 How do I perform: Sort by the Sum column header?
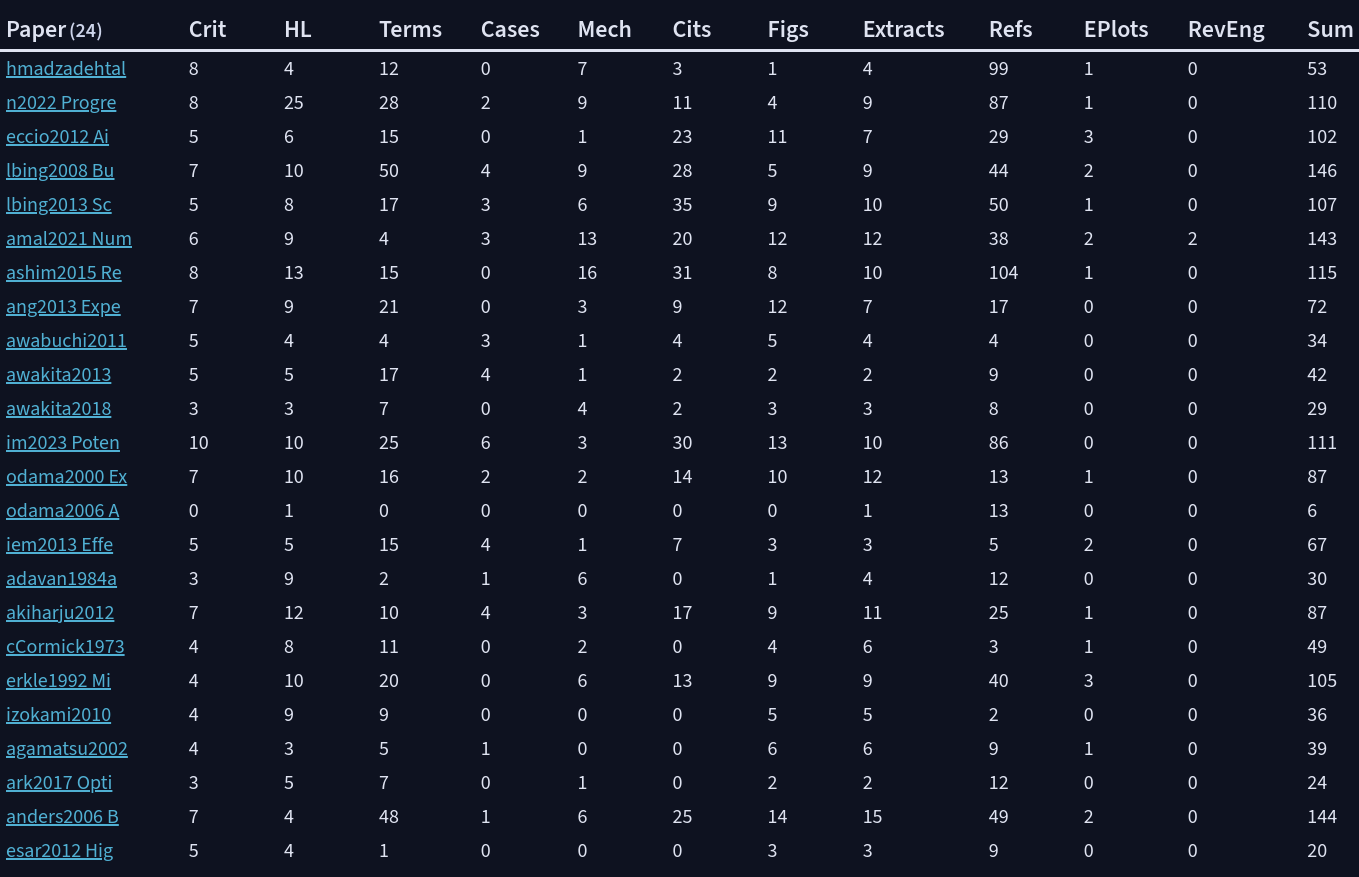(x=1330, y=29)
